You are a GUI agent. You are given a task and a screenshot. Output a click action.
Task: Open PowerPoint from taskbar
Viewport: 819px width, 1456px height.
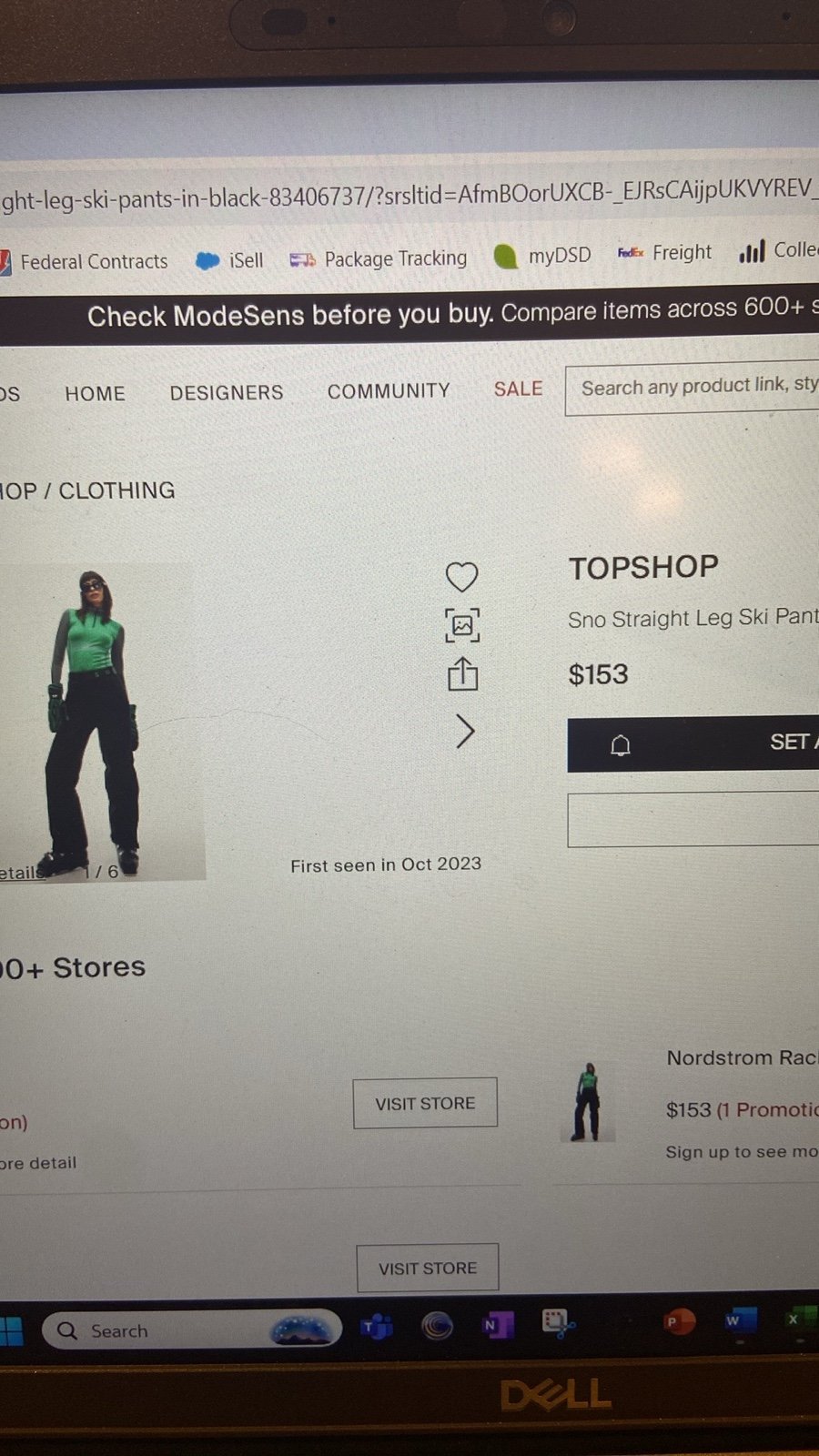coord(678,1320)
